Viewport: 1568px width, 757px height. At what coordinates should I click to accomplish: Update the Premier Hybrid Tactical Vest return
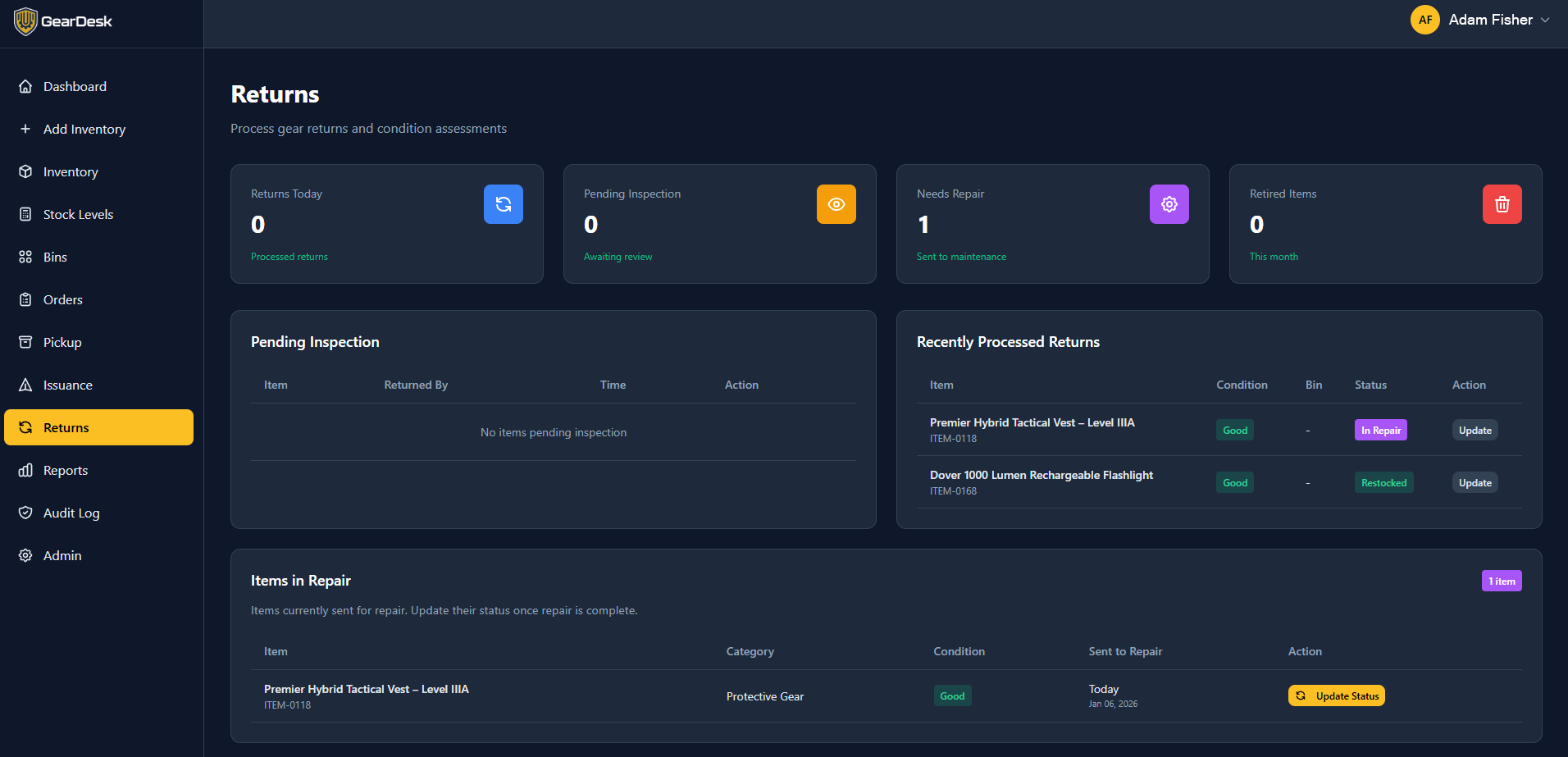click(x=1475, y=431)
